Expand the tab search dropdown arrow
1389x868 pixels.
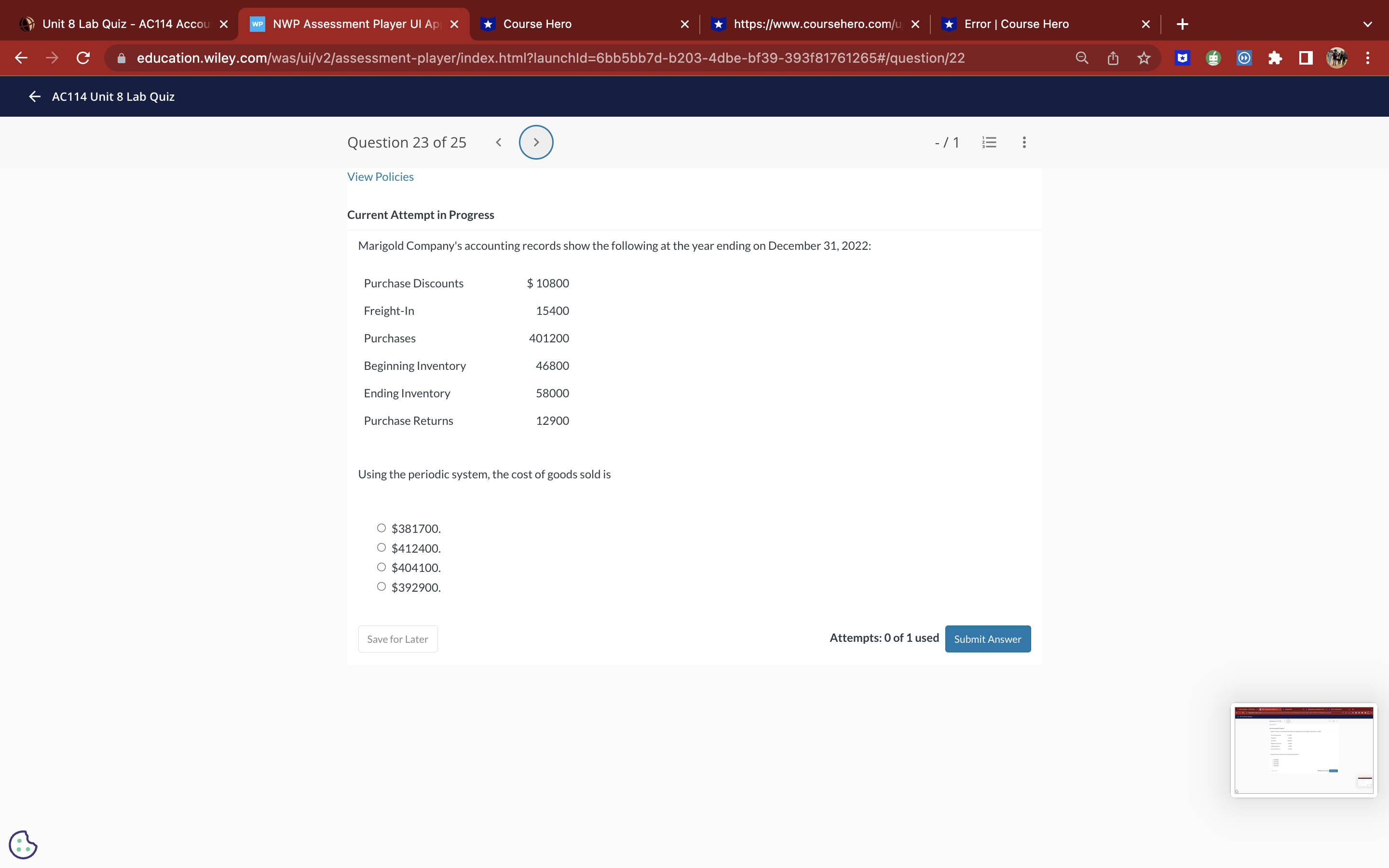click(x=1367, y=24)
